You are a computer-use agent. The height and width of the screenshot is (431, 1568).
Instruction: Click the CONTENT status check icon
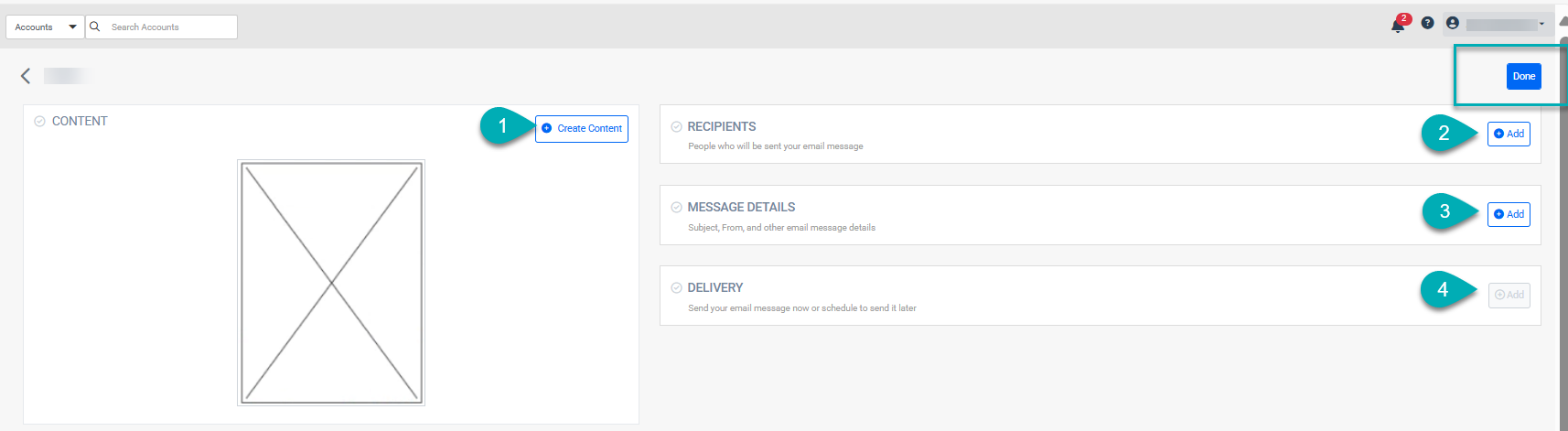(x=39, y=121)
